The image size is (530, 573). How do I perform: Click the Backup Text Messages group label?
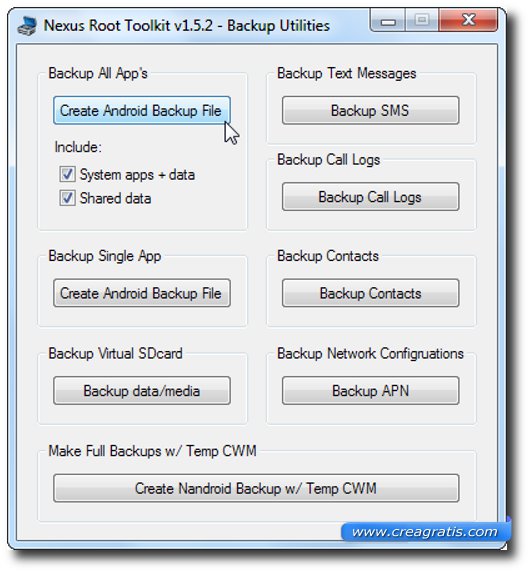[x=347, y=73]
